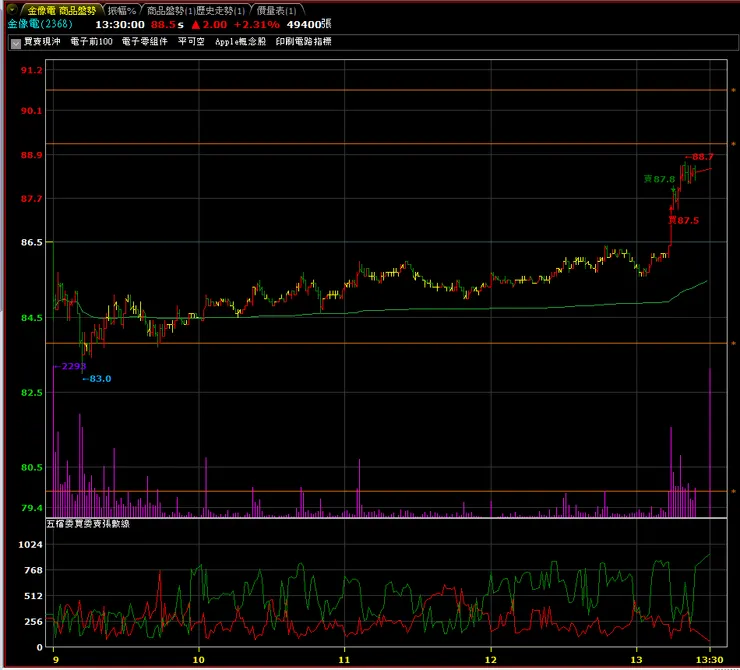Click the last price 88.5
The width and height of the screenshot is (740, 670).
coord(163,25)
